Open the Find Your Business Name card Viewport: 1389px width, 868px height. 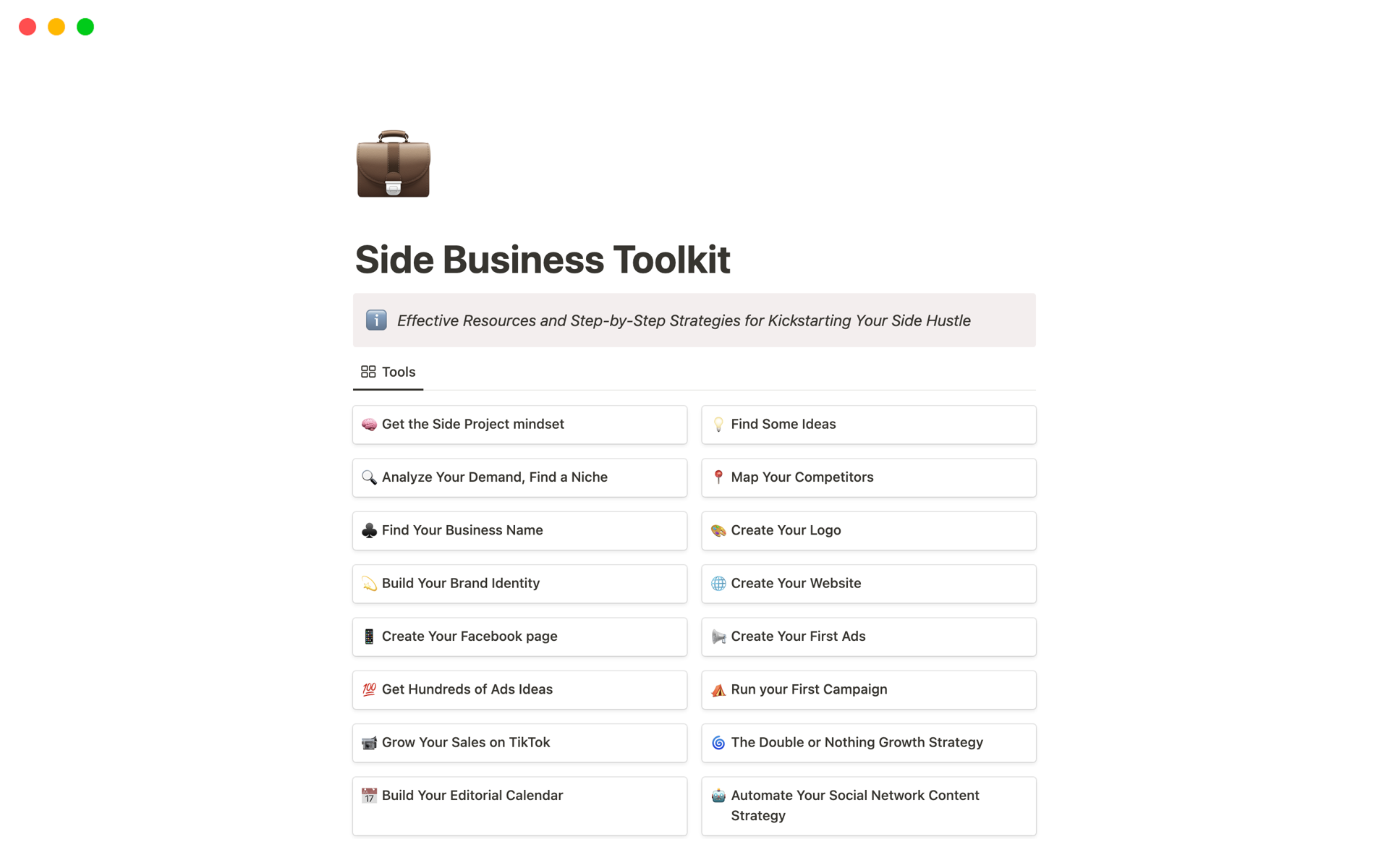[519, 530]
